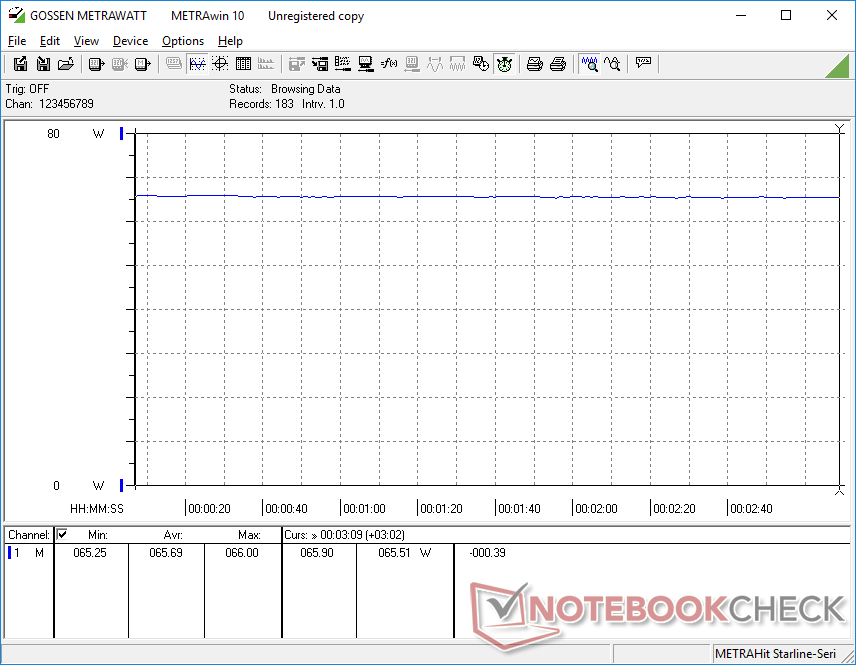Select the XY crosshair plot view
Image resolution: width=856 pixels, height=665 pixels.
coord(220,64)
